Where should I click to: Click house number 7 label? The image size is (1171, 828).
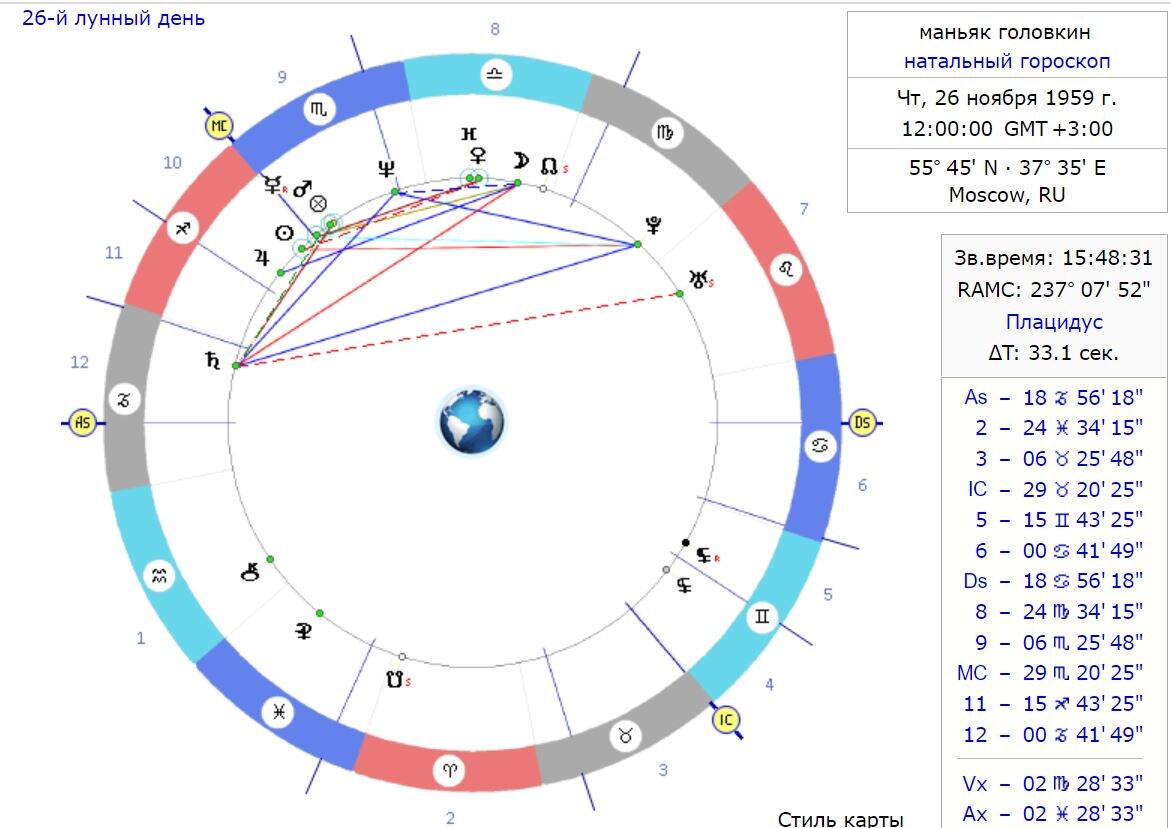click(x=804, y=208)
